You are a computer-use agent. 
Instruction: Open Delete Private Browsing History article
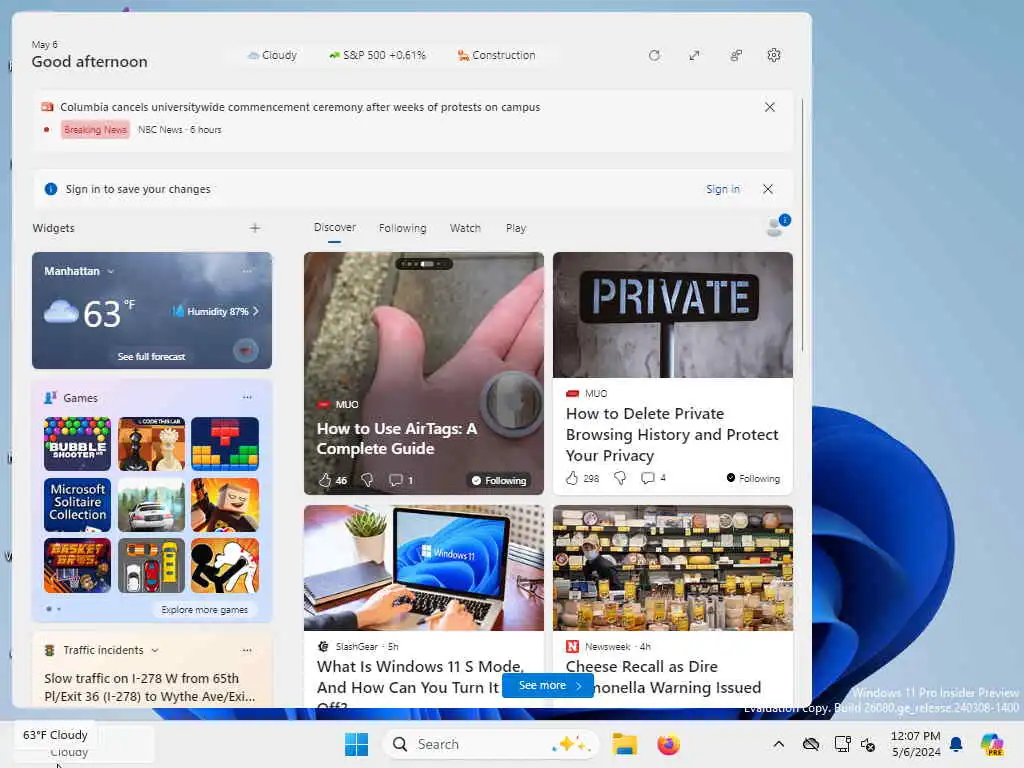coord(672,434)
